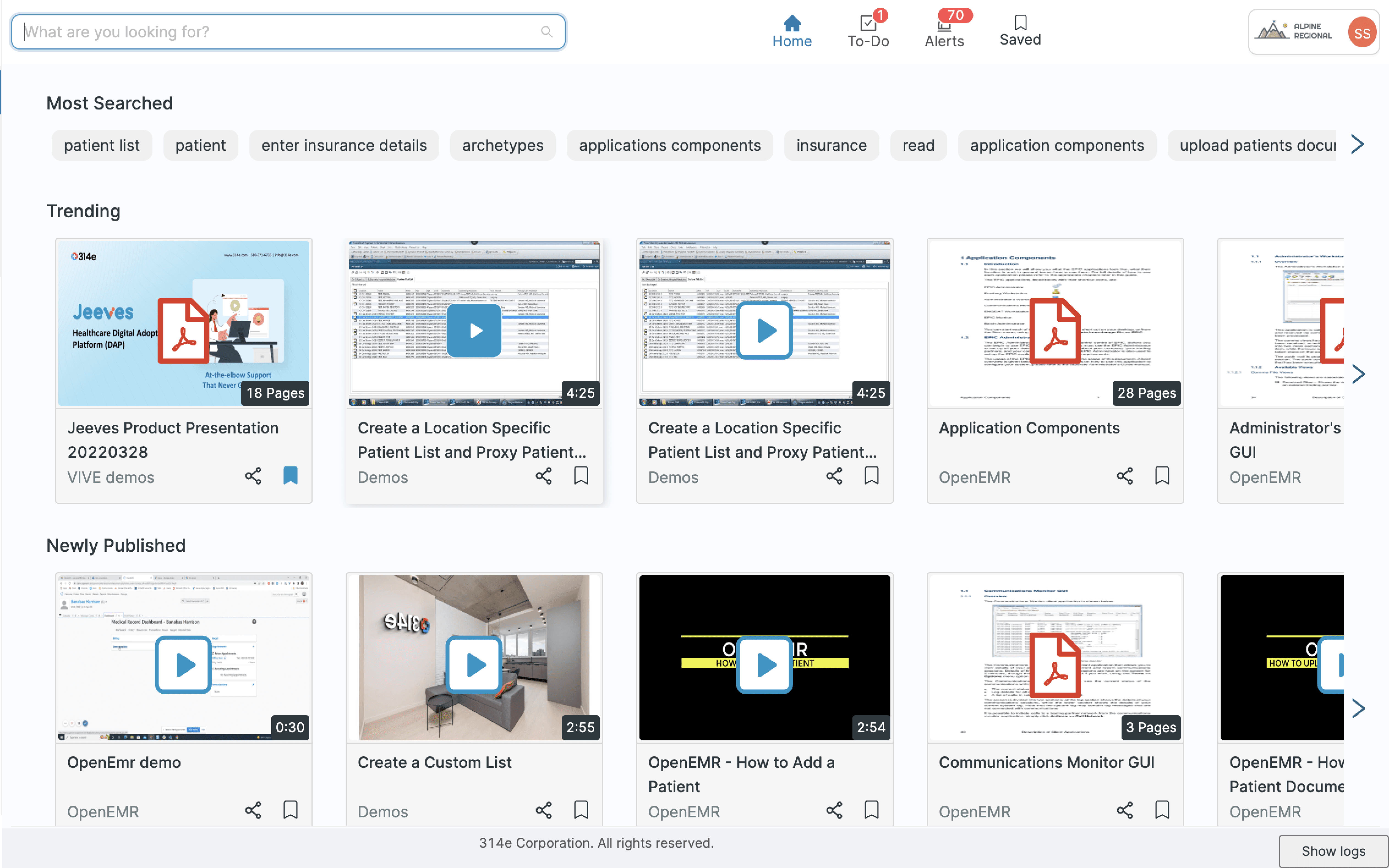This screenshot has width=1389, height=868.
Task: Bookmark the Communications Monitor GUI card
Action: pos(1162,809)
